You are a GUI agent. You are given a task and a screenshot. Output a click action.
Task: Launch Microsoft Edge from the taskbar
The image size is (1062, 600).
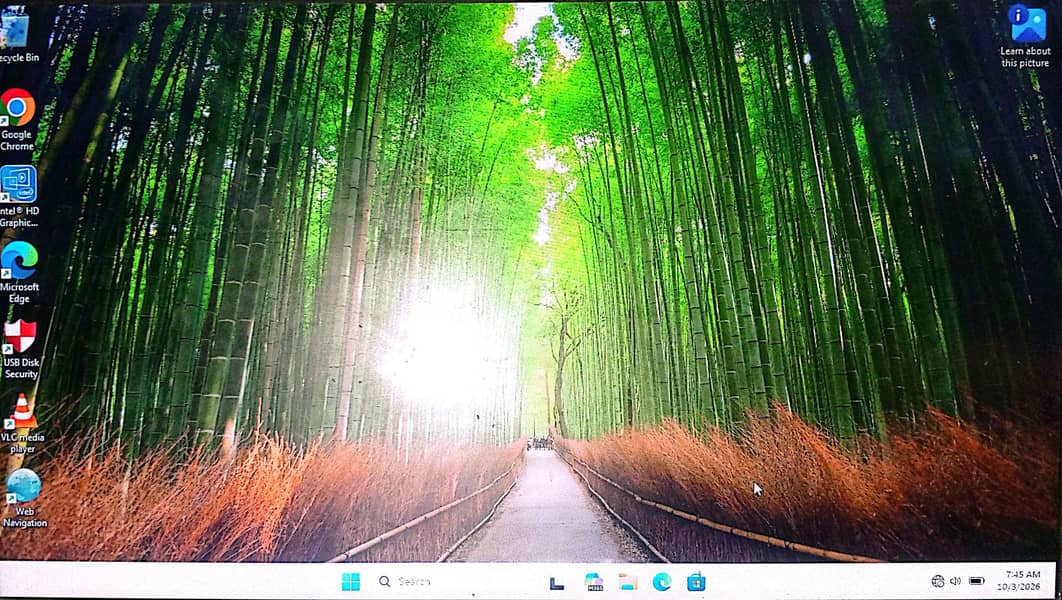[662, 582]
